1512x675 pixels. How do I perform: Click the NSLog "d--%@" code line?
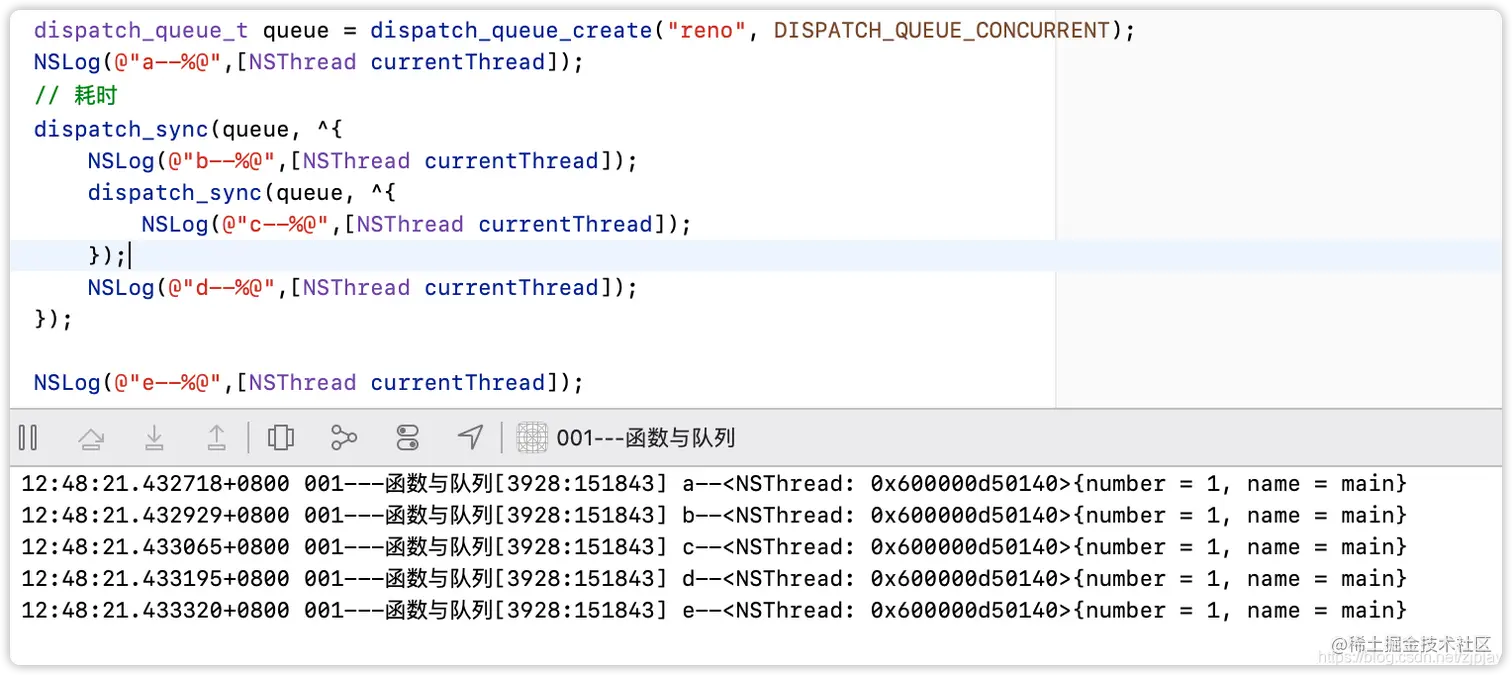pyautogui.click(x=362, y=287)
